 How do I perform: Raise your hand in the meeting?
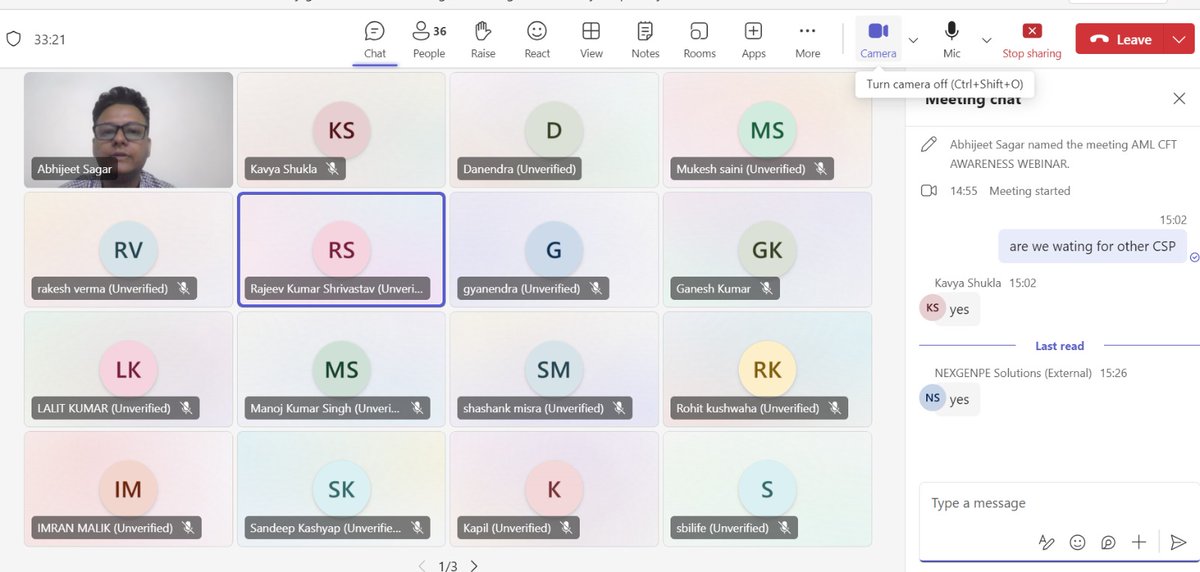click(x=483, y=40)
